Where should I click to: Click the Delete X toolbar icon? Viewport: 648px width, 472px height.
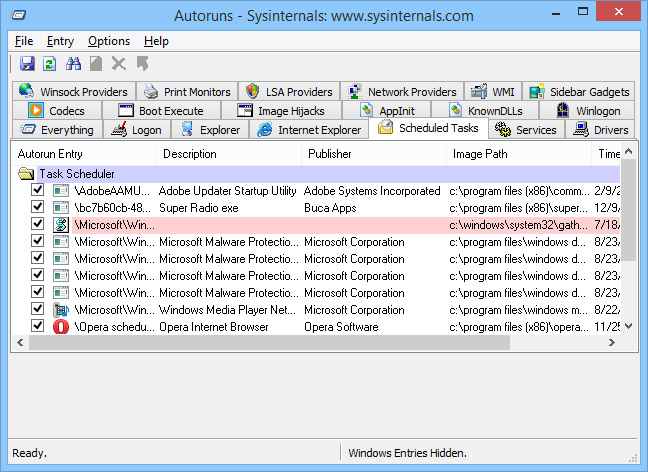point(119,64)
